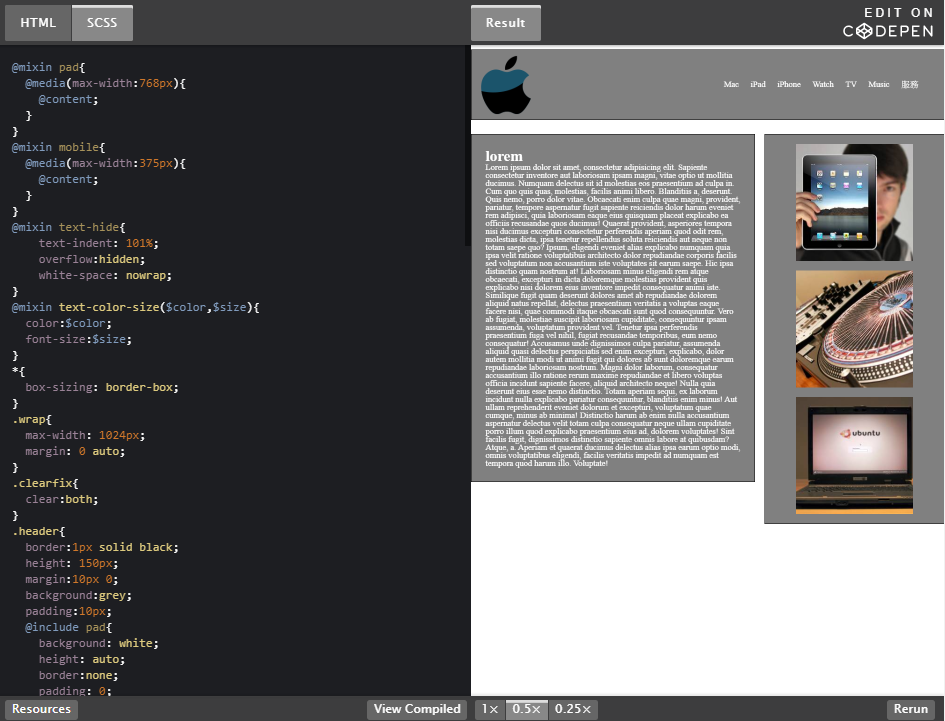
Task: Select the SCSS tab
Action: point(102,23)
